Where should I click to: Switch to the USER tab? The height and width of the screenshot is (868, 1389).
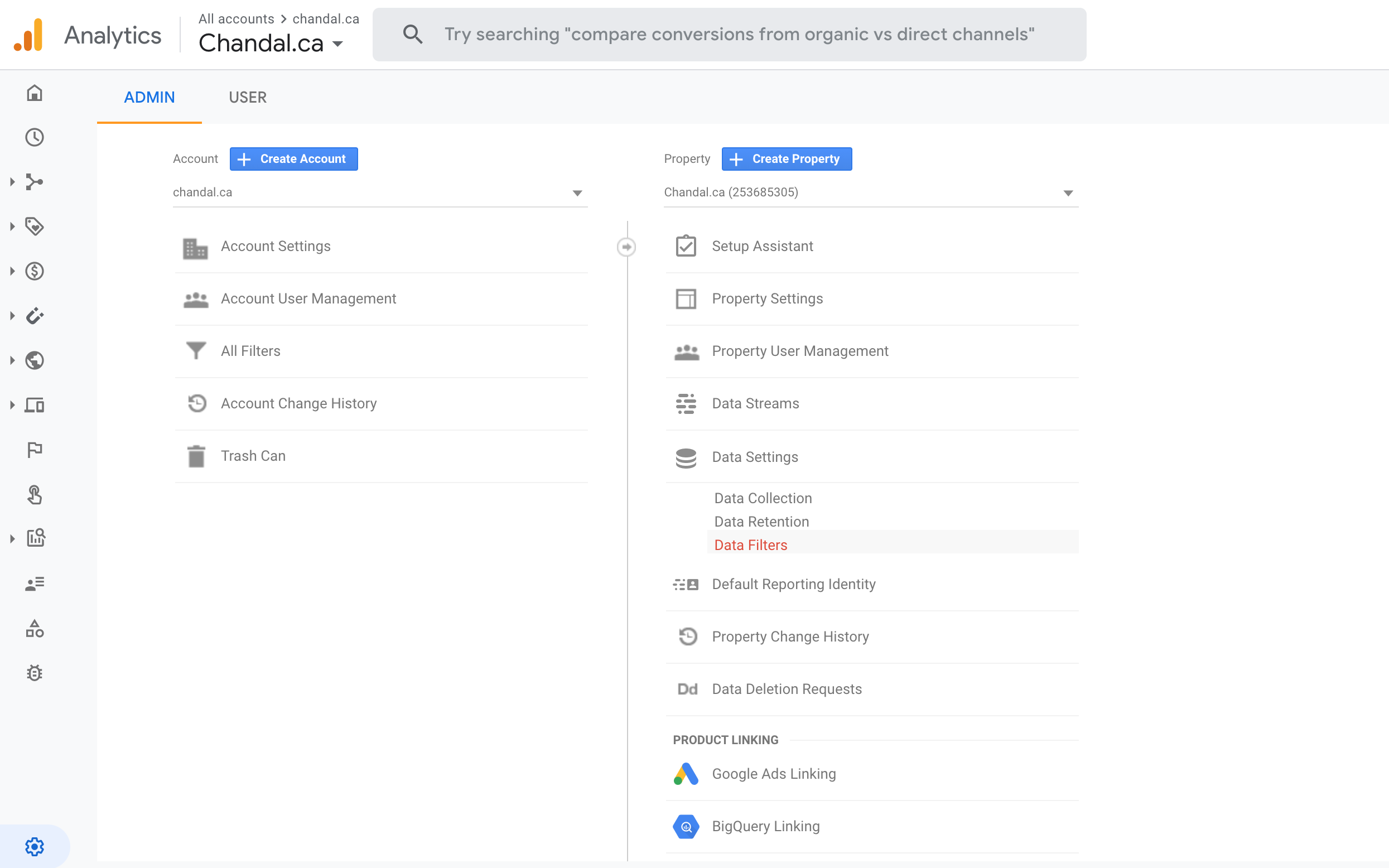(247, 97)
